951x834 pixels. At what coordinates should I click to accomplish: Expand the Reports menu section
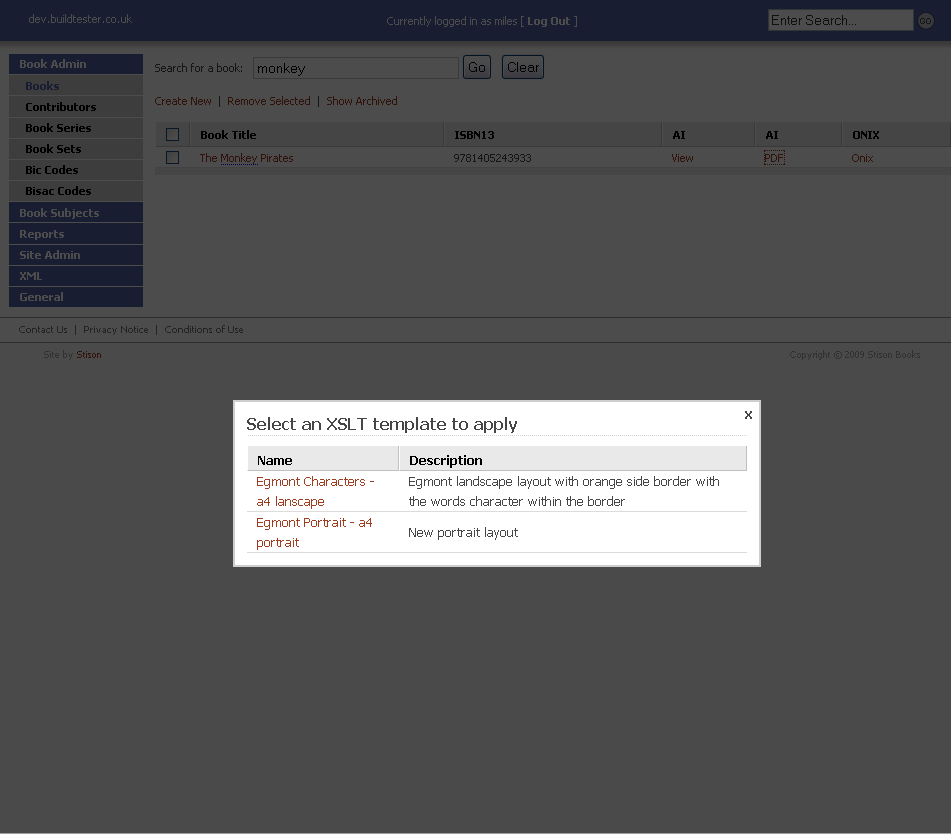pyautogui.click(x=76, y=234)
